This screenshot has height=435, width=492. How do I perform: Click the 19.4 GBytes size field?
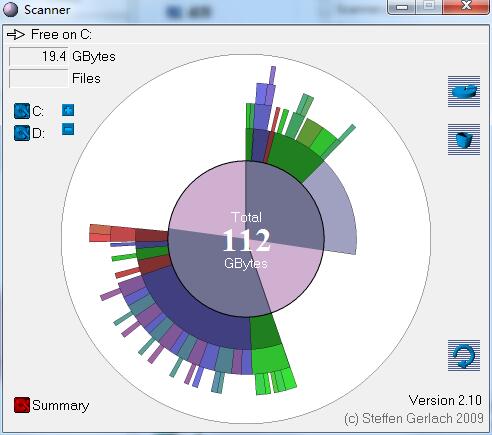38,56
